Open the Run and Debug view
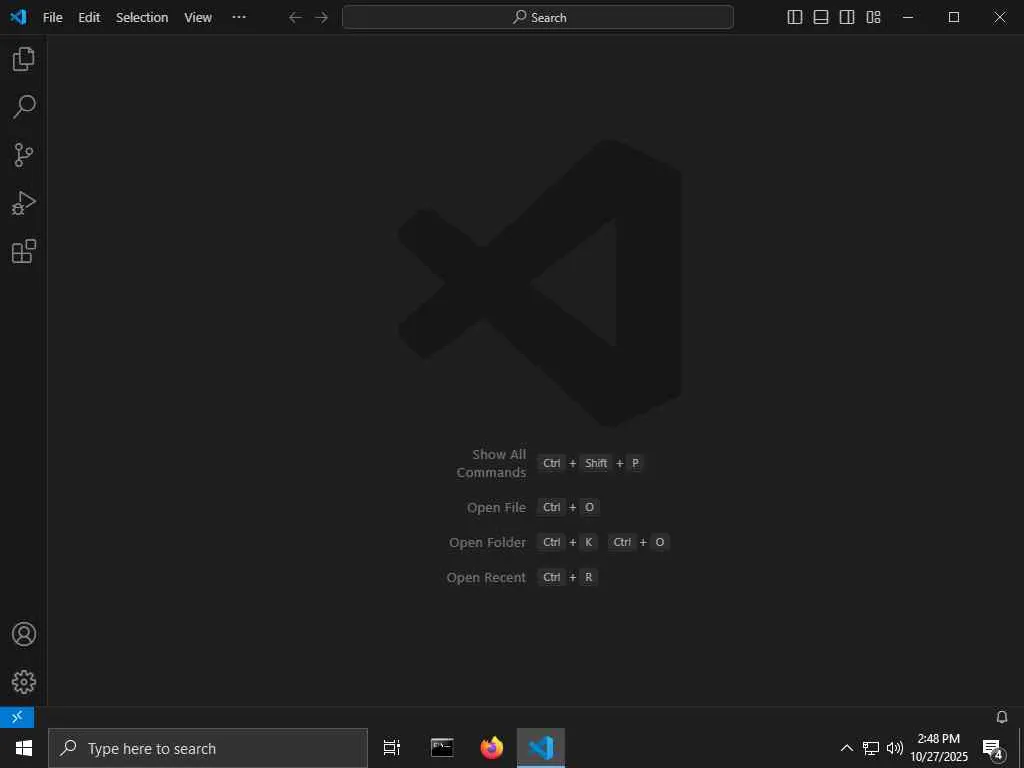Image resolution: width=1024 pixels, height=768 pixels. [x=24, y=203]
